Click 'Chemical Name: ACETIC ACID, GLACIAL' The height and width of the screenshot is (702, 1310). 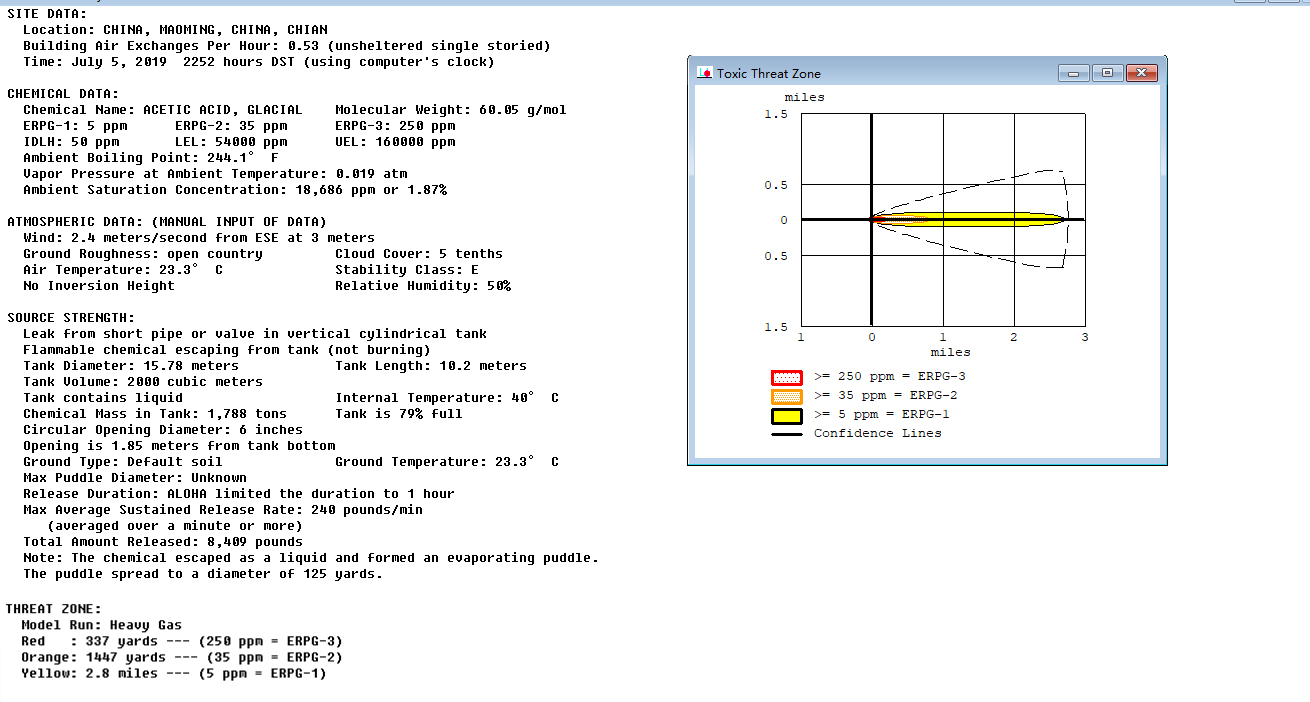point(163,110)
